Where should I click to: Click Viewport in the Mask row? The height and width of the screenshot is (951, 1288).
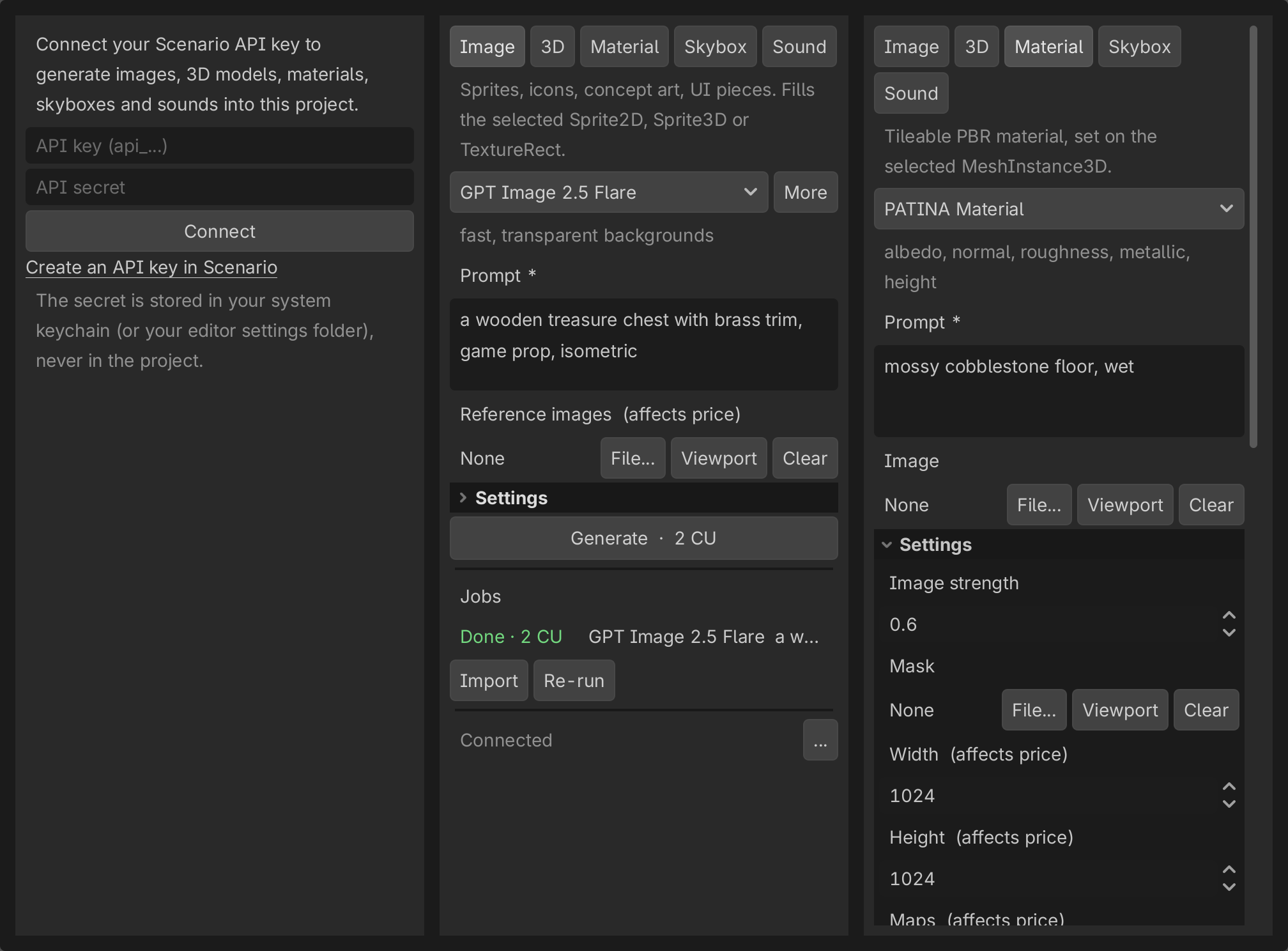click(x=1120, y=710)
